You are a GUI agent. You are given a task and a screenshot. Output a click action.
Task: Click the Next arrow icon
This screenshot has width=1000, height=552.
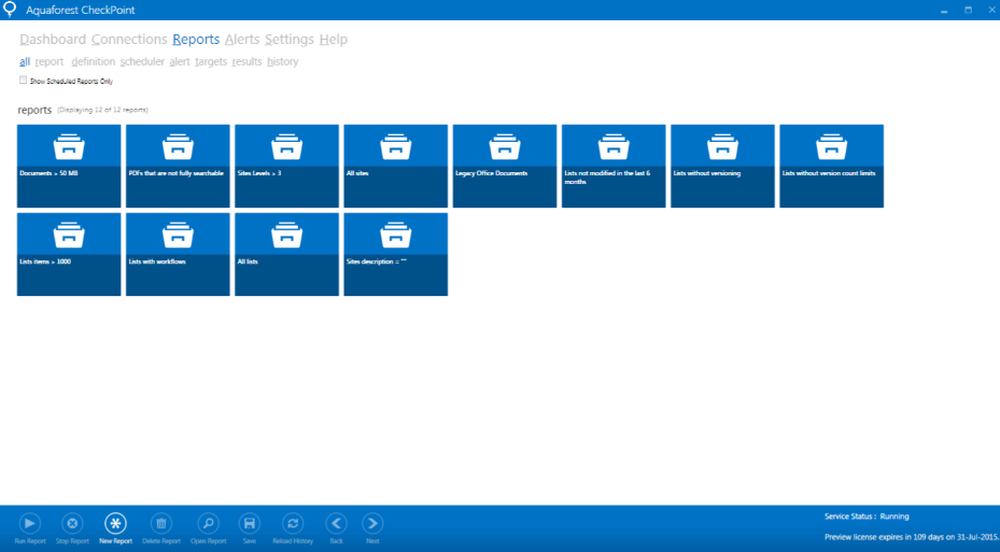click(372, 524)
